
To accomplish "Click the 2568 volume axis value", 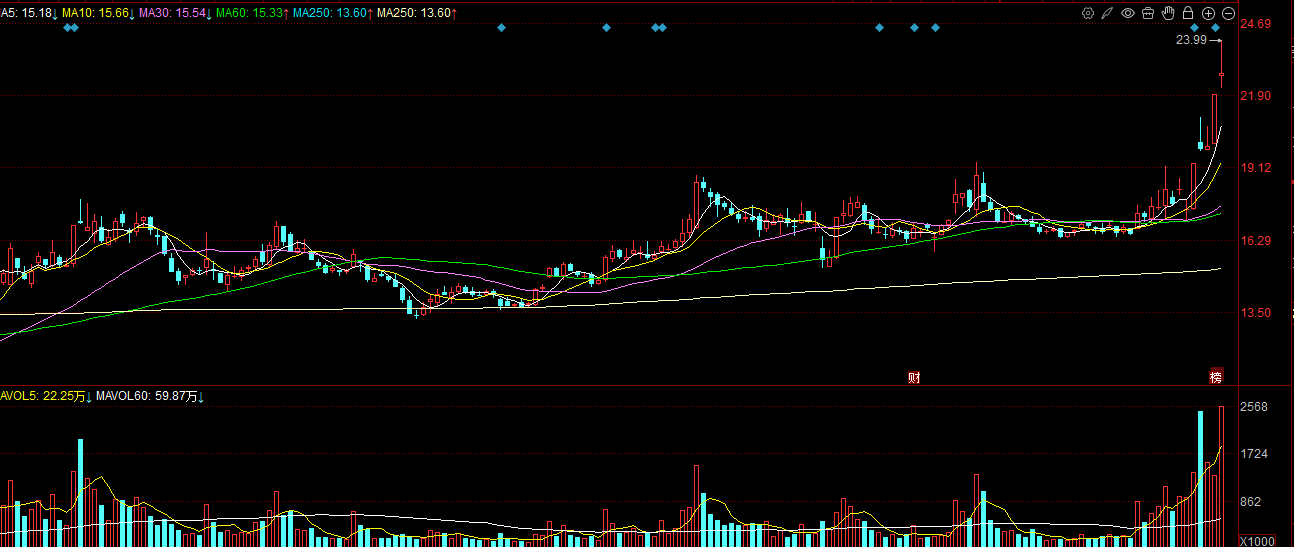I will 1254,407.
